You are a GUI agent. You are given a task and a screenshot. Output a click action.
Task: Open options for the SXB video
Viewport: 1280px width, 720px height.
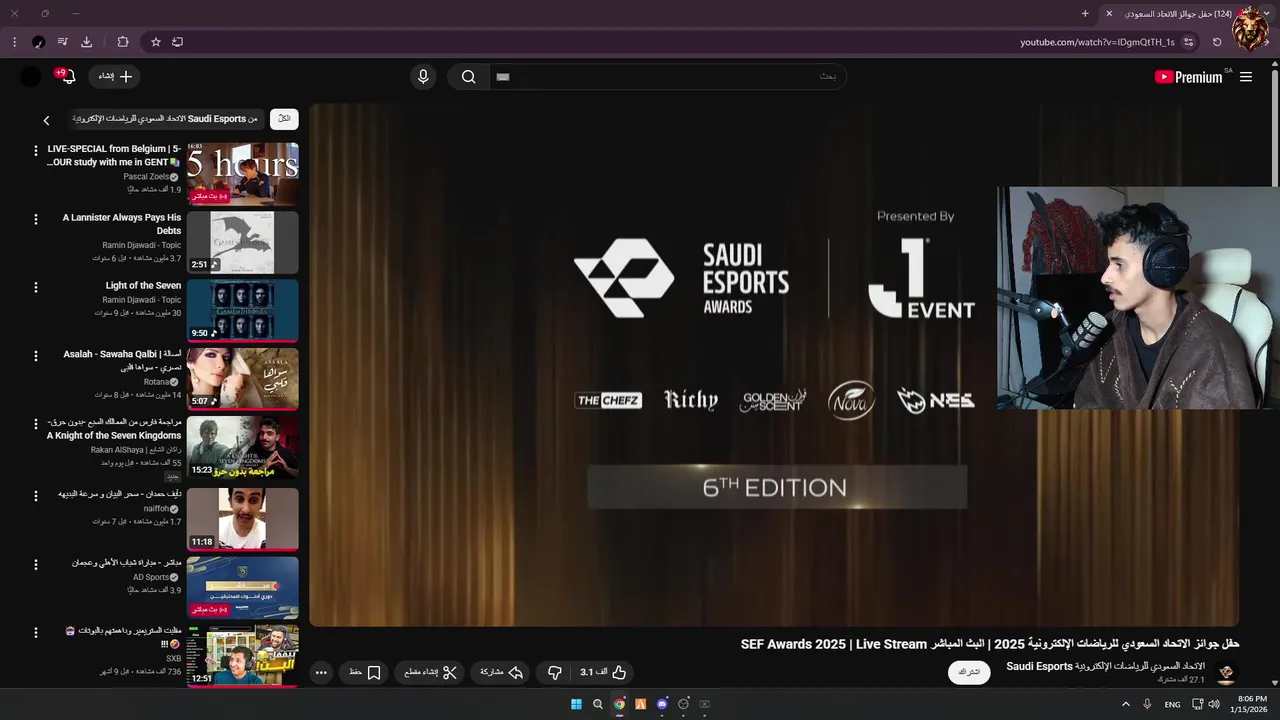36,633
